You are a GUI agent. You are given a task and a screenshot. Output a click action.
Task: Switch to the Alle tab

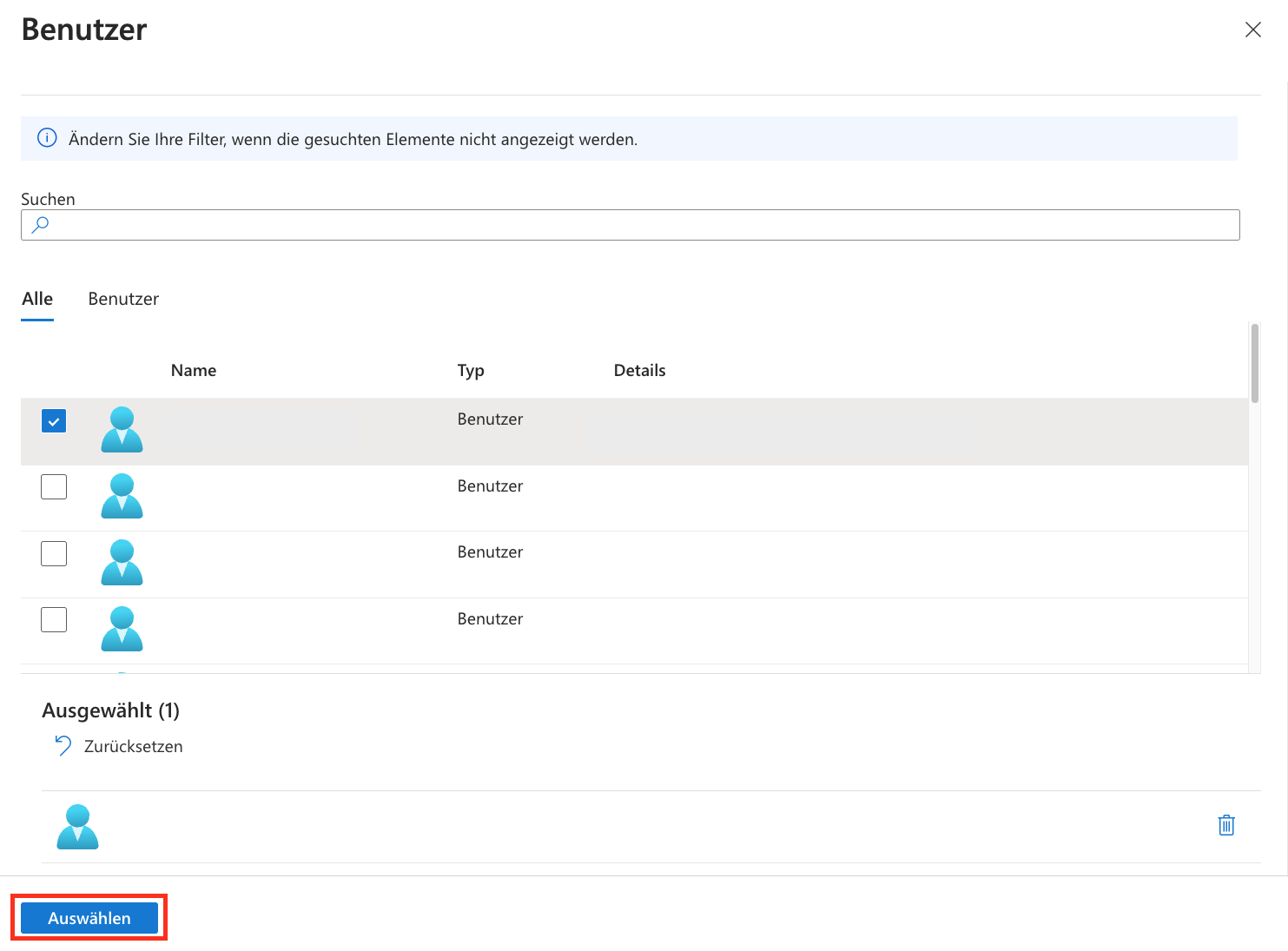coord(37,299)
